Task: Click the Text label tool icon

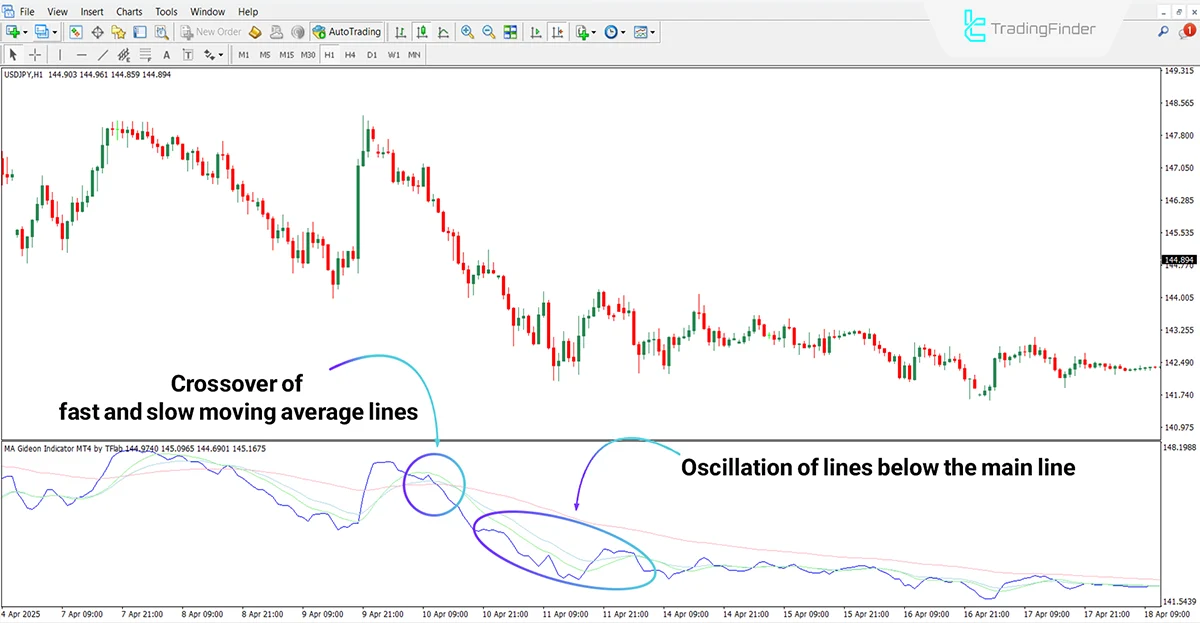Action: point(187,55)
